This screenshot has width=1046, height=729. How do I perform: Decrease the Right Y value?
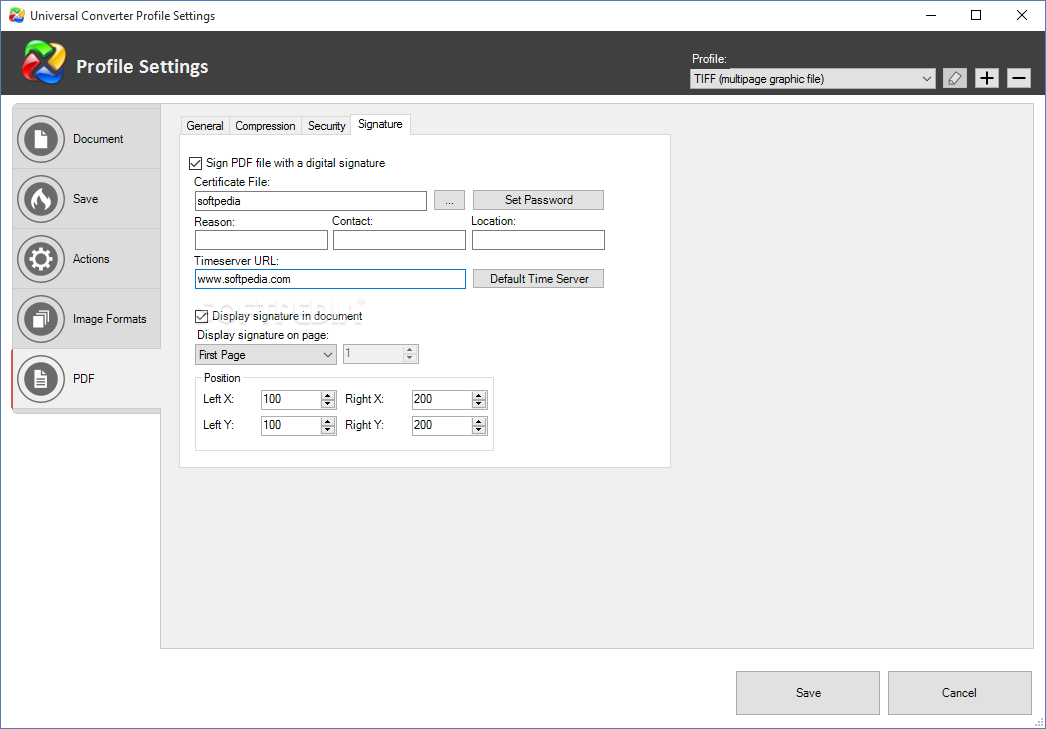[478, 430]
